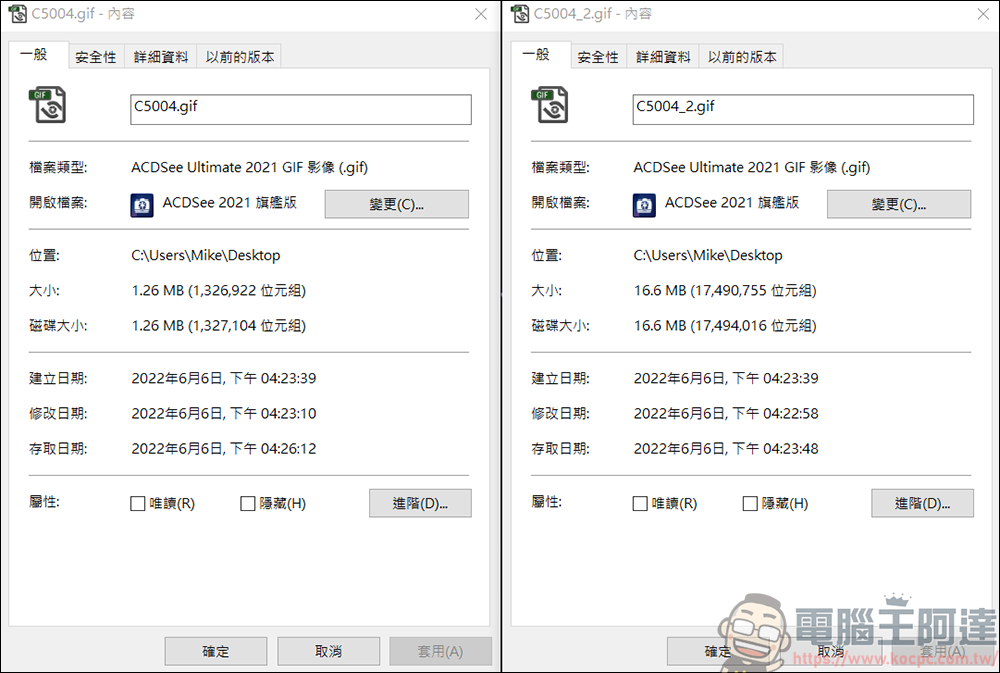This screenshot has width=1000, height=673.
Task: Open 以前的版本 tab in C5004.gif window
Action: point(239,57)
